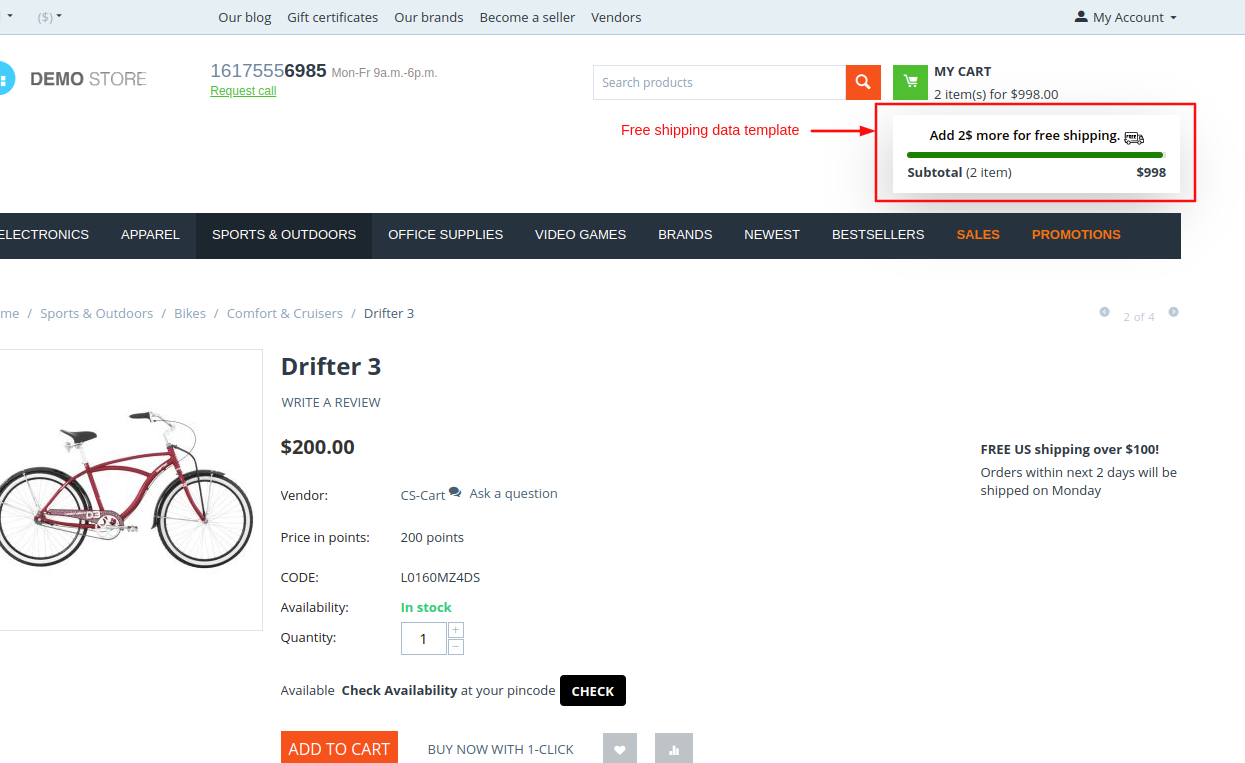Viewport: 1245px width, 763px height.
Task: Click the Request call link
Action: tap(243, 91)
